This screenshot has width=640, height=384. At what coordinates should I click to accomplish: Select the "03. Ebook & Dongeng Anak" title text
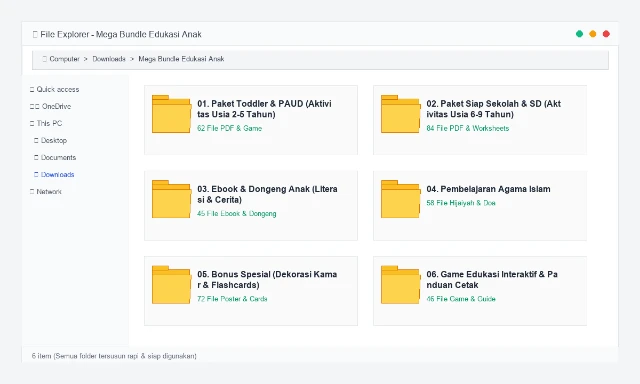click(267, 194)
